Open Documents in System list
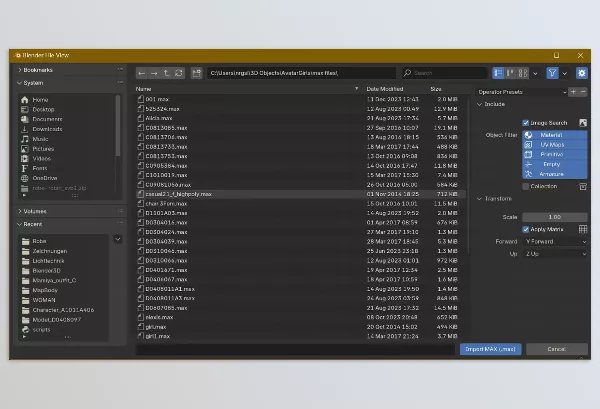The width and height of the screenshot is (600, 409). click(67, 119)
